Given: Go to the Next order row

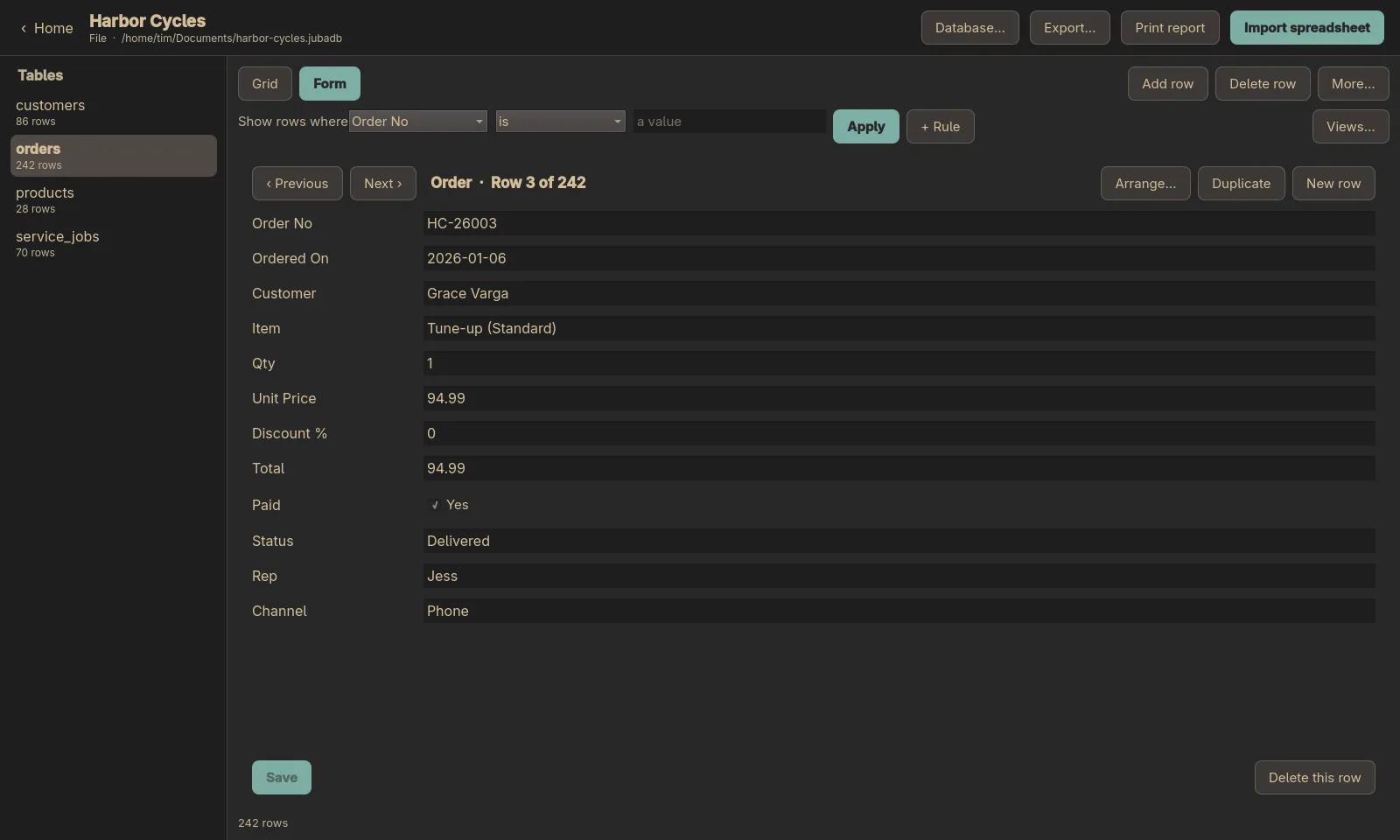Looking at the screenshot, I should click(383, 184).
